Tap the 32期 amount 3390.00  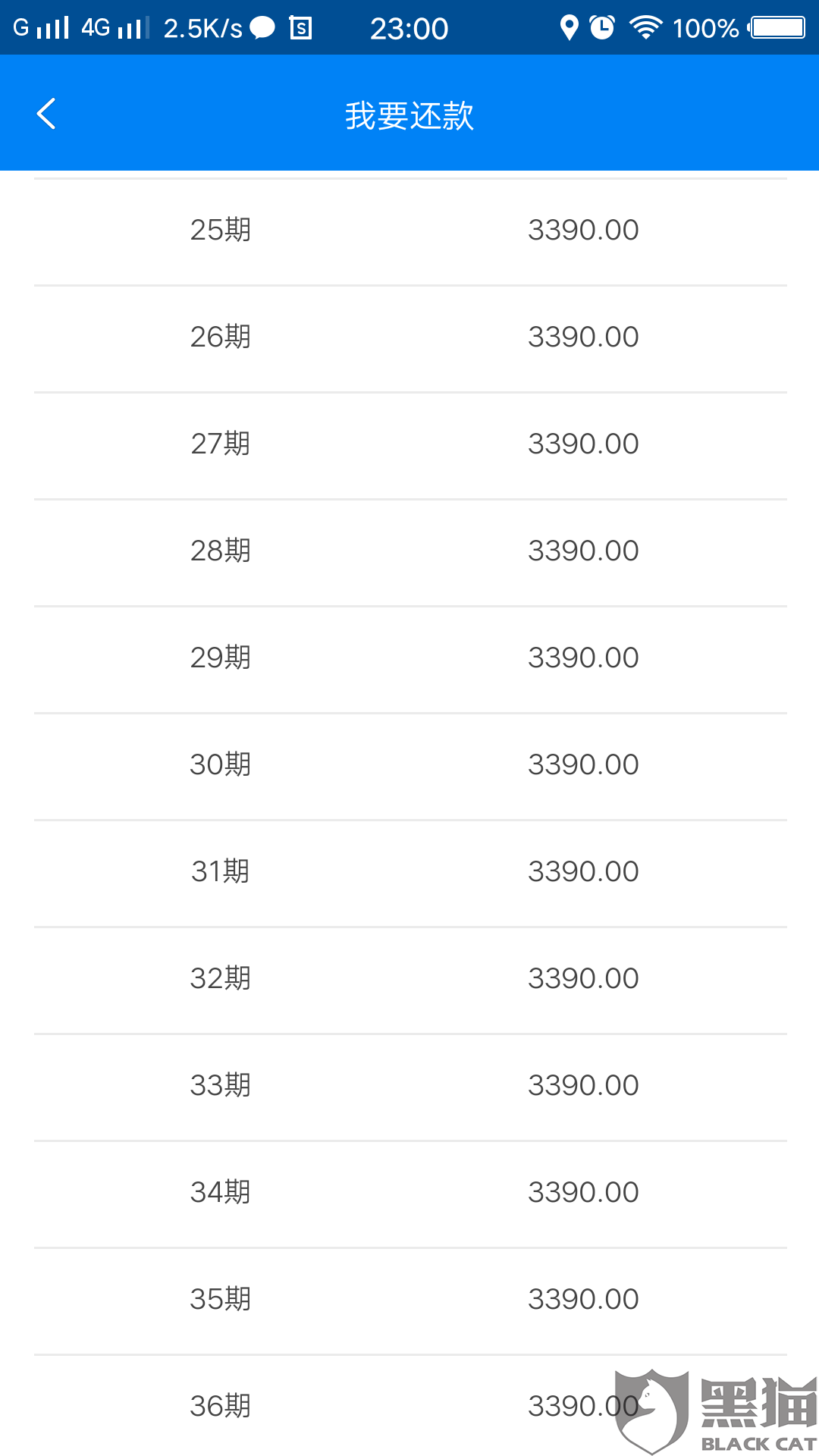(x=583, y=979)
